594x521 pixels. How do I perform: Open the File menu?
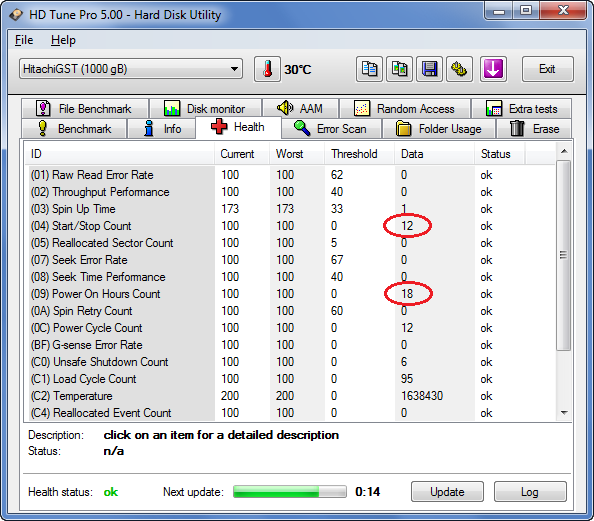24,40
